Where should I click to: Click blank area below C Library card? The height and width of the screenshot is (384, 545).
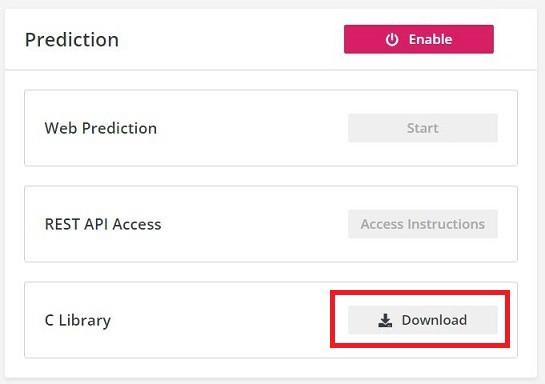(271, 368)
